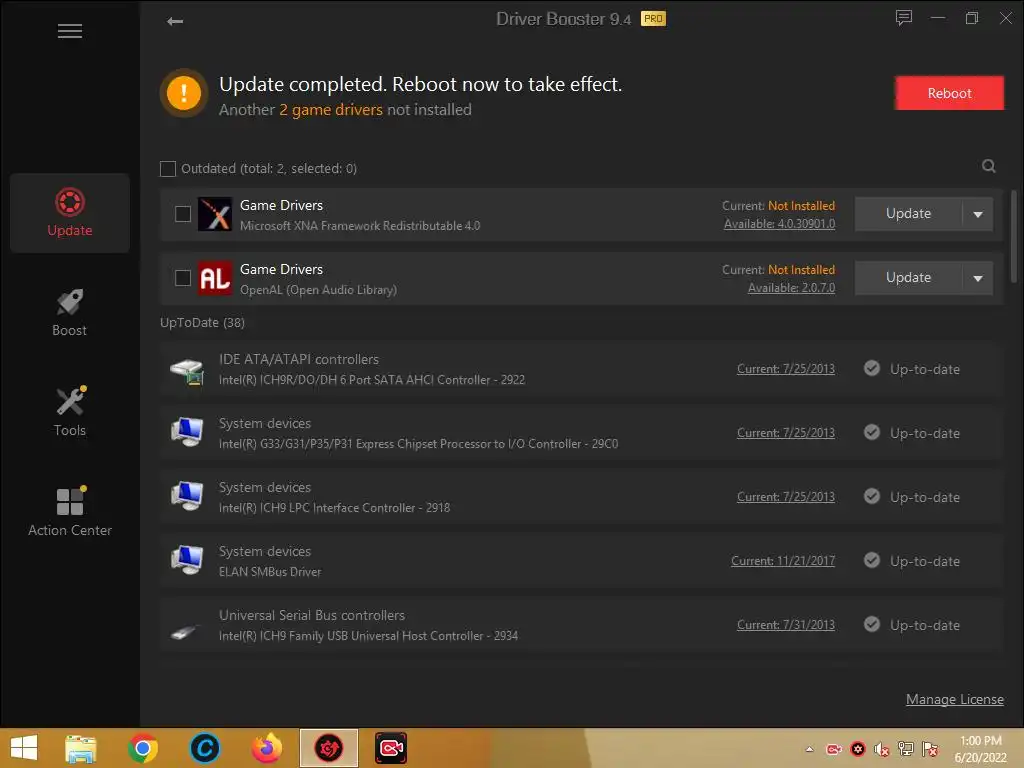
Task: Open the screen recorder taskbar icon
Action: tap(391, 748)
